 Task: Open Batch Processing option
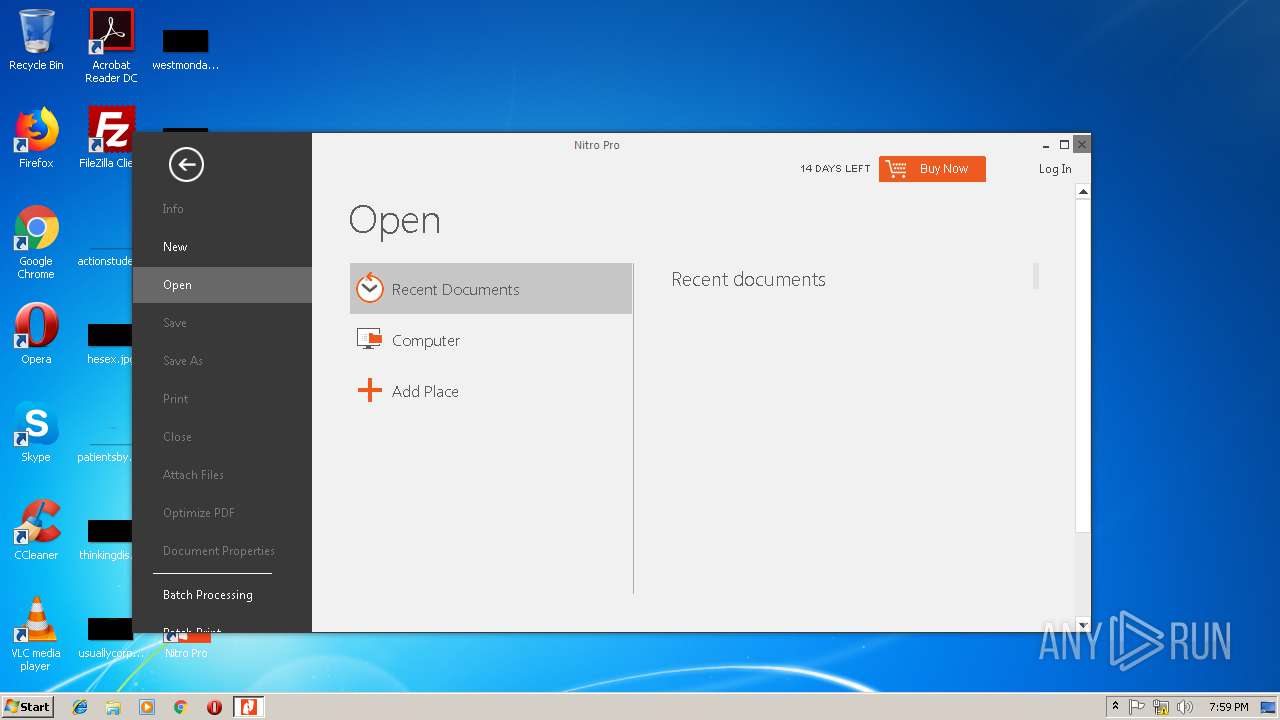pyautogui.click(x=207, y=595)
